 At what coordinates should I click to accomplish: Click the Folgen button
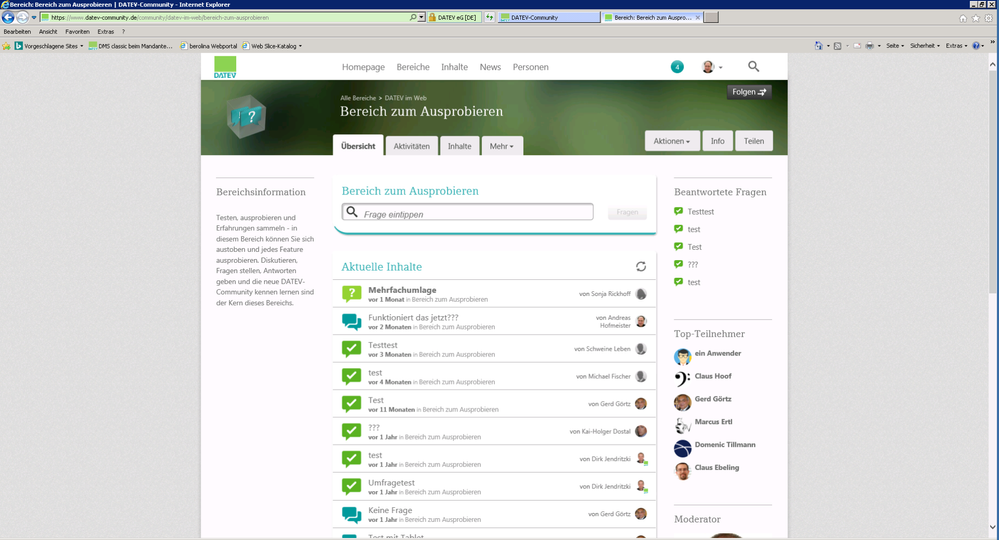tap(749, 92)
